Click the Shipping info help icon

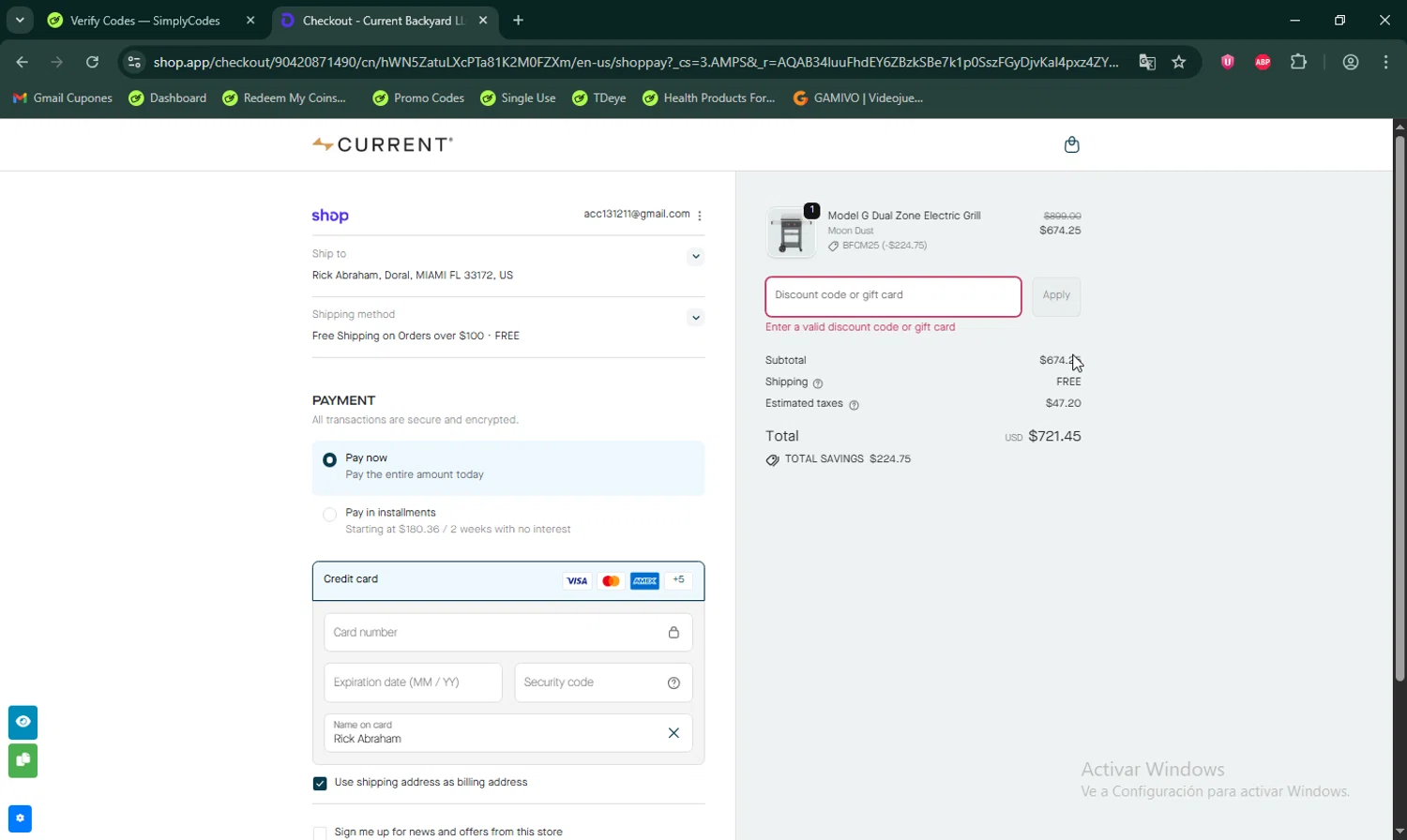(818, 383)
